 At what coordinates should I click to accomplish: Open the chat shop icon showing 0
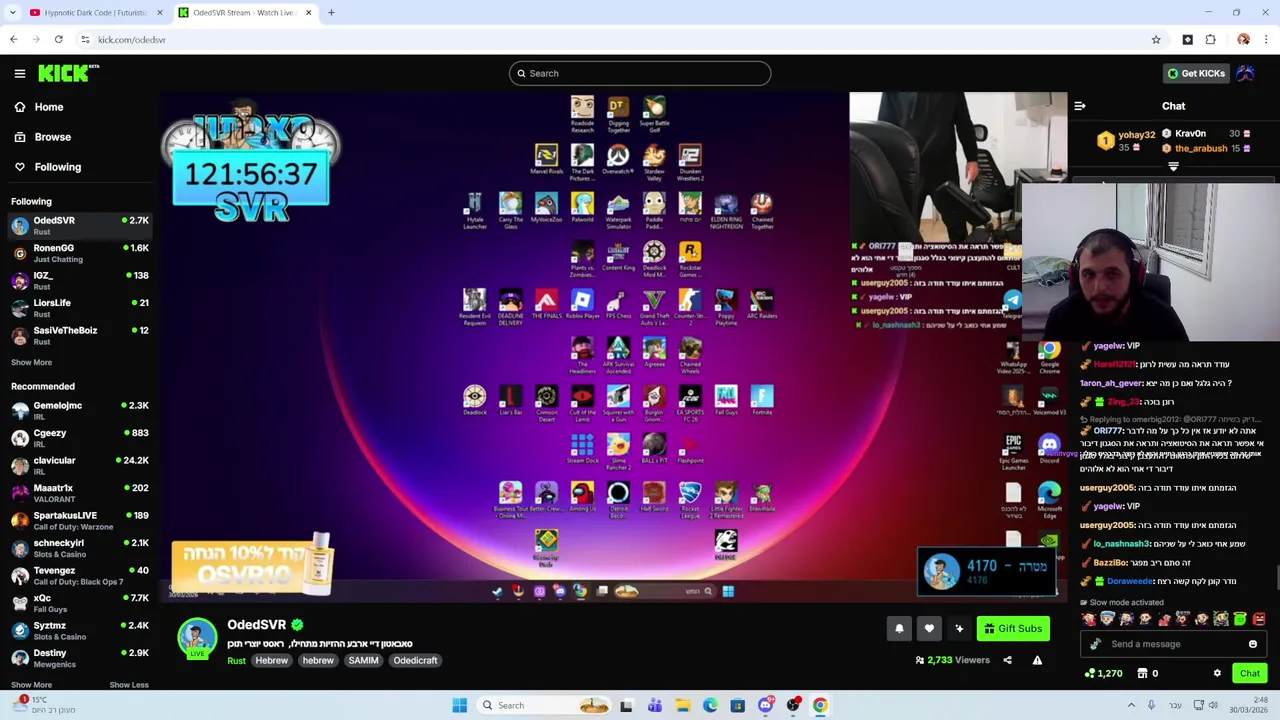[x=1148, y=673]
